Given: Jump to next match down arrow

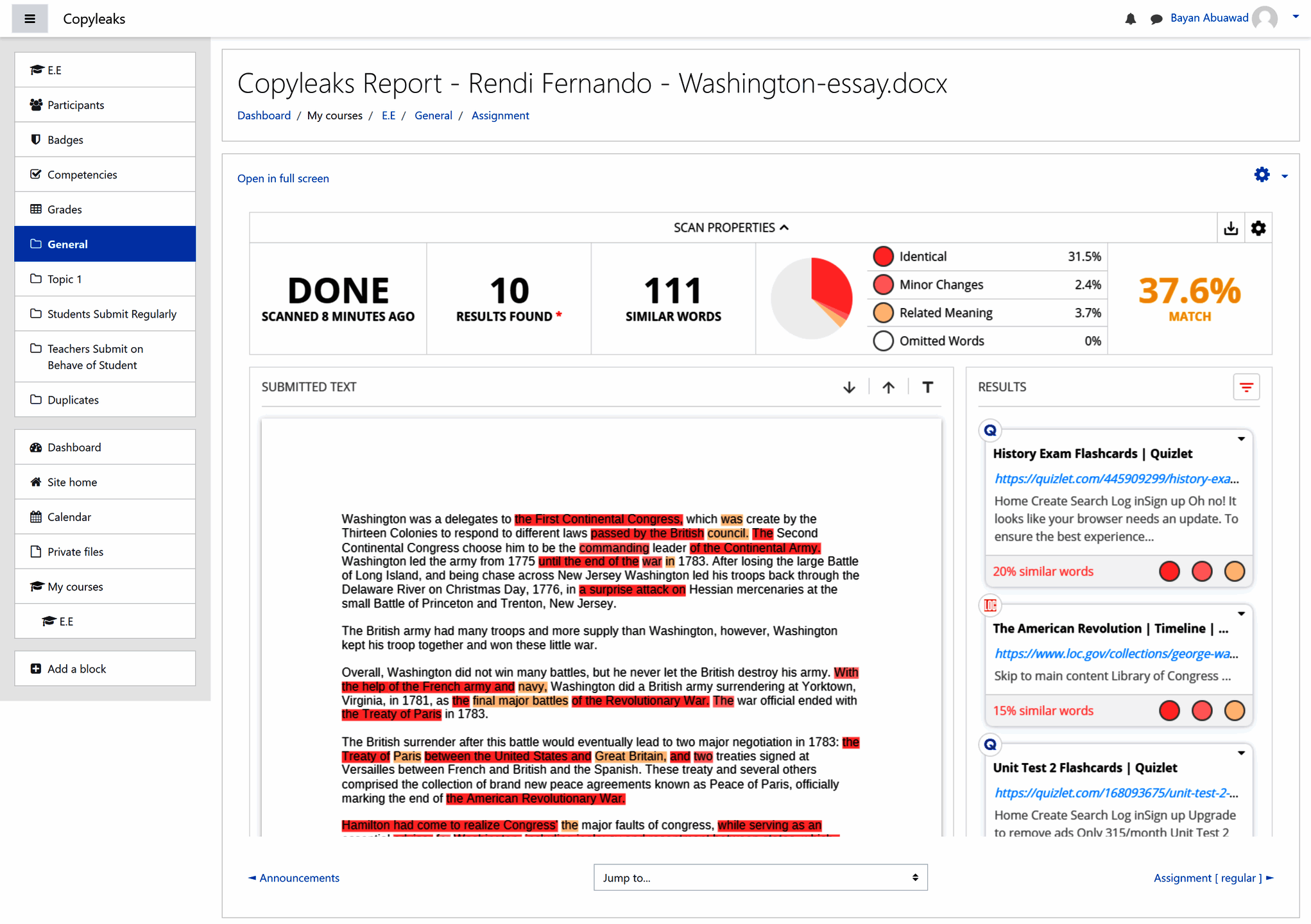Looking at the screenshot, I should 849,387.
